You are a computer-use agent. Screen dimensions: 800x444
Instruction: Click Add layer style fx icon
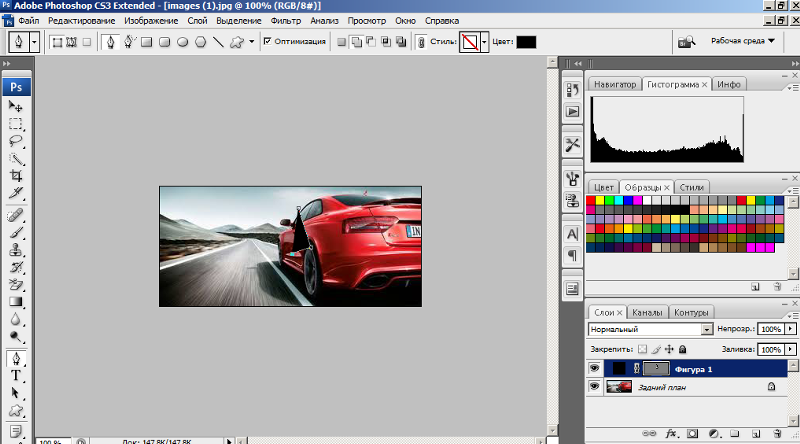pos(671,434)
